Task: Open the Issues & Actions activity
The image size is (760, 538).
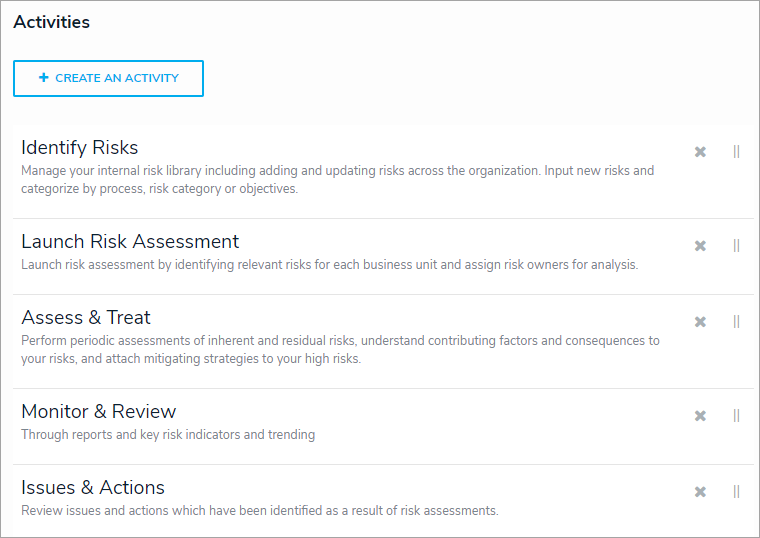Action: tap(93, 488)
